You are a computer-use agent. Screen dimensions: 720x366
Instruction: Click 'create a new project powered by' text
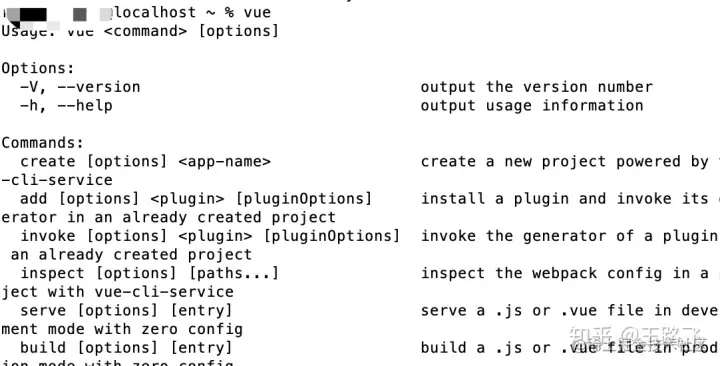coord(565,162)
